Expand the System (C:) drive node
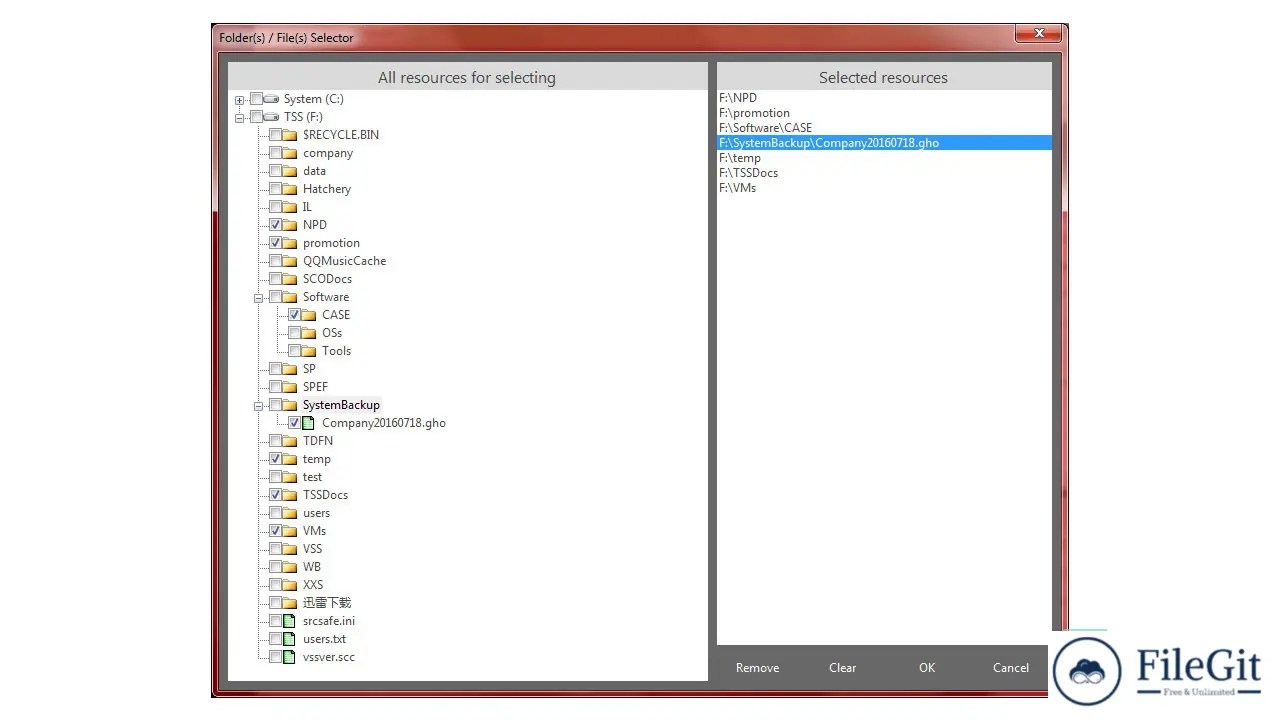 (239, 100)
